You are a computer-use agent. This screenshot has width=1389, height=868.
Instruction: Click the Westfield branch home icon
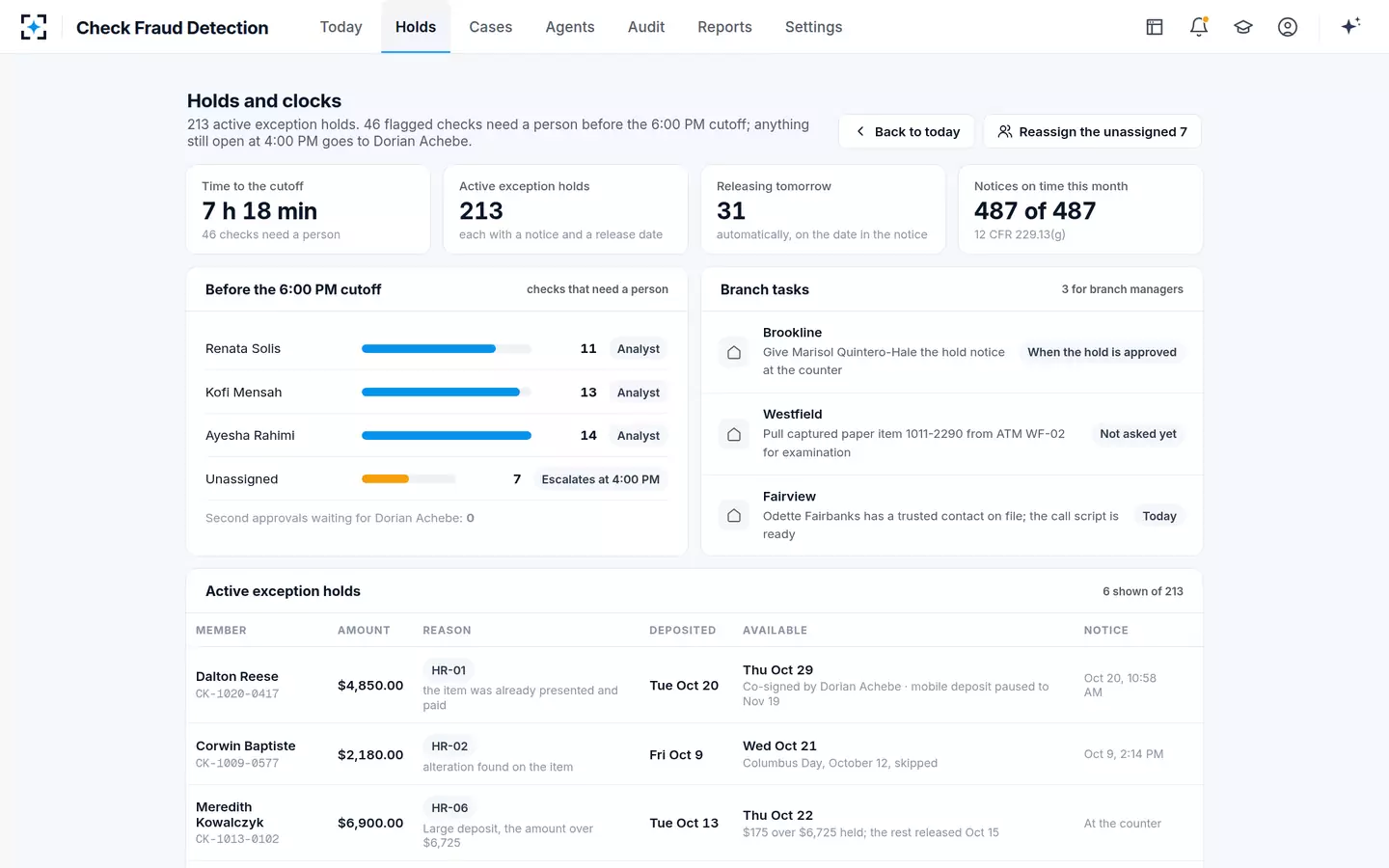[x=734, y=434]
